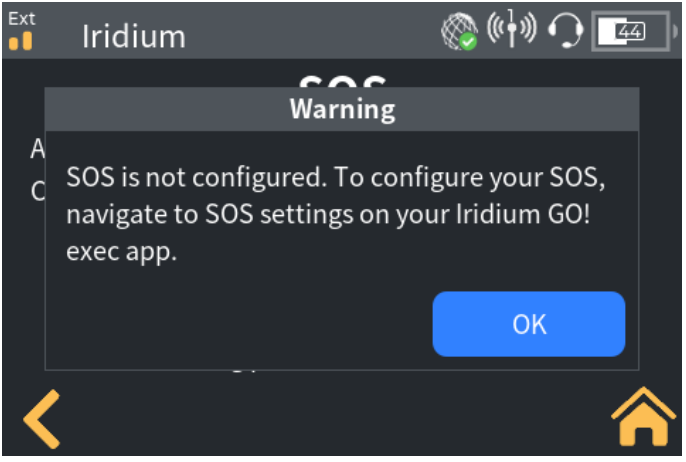Click the small arrow beside battery indicator
Screen dimensions: 686x462
coord(675,32)
